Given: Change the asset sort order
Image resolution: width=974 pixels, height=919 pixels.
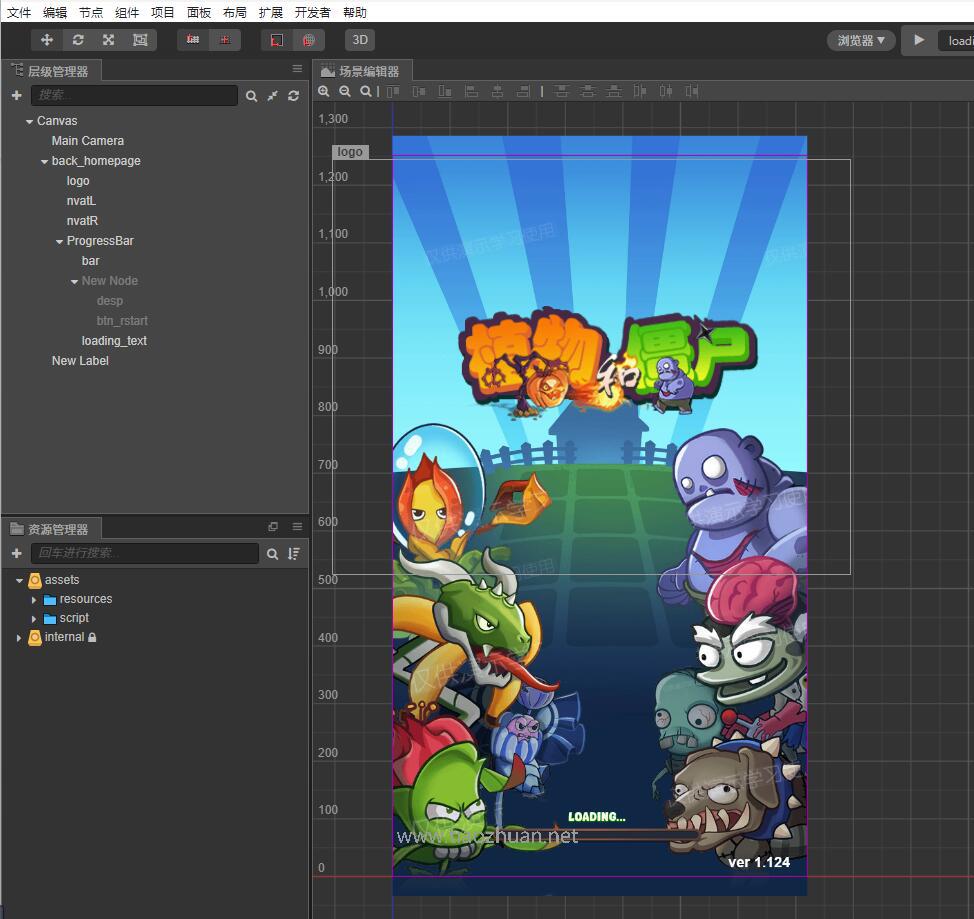Looking at the screenshot, I should coord(294,554).
